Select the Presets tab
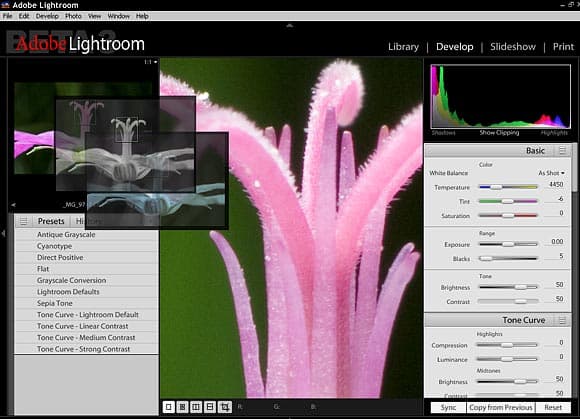 (51, 221)
